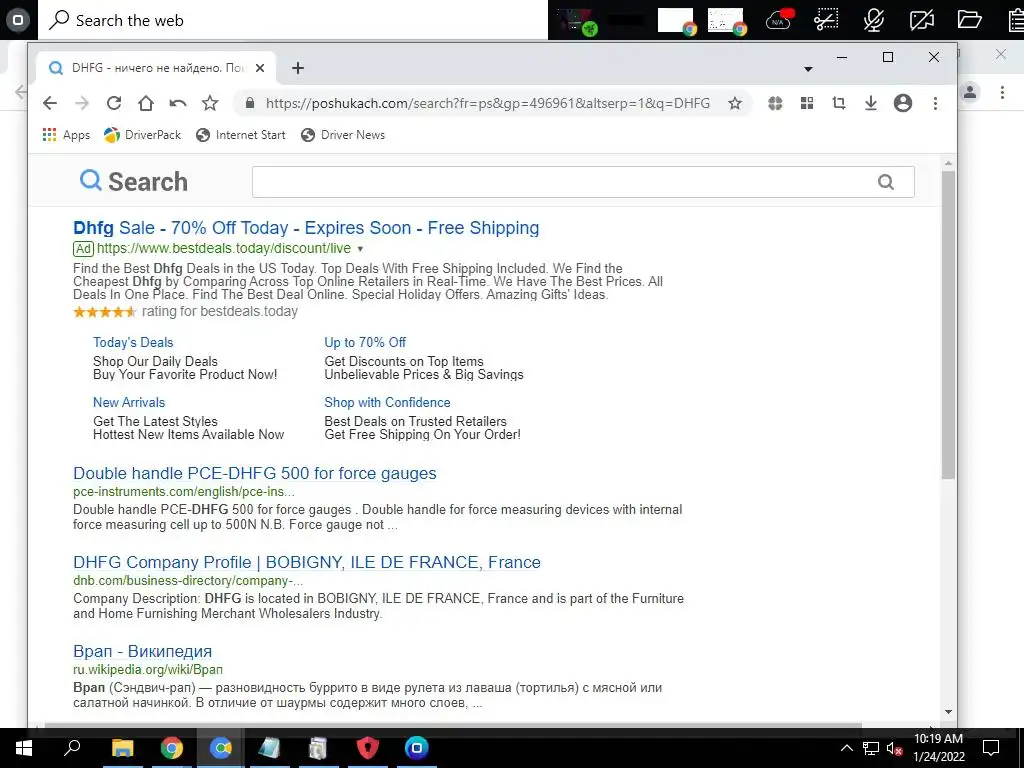Click the crop screenshot toolbar icon
The width and height of the screenshot is (1024, 768).
[x=839, y=103]
